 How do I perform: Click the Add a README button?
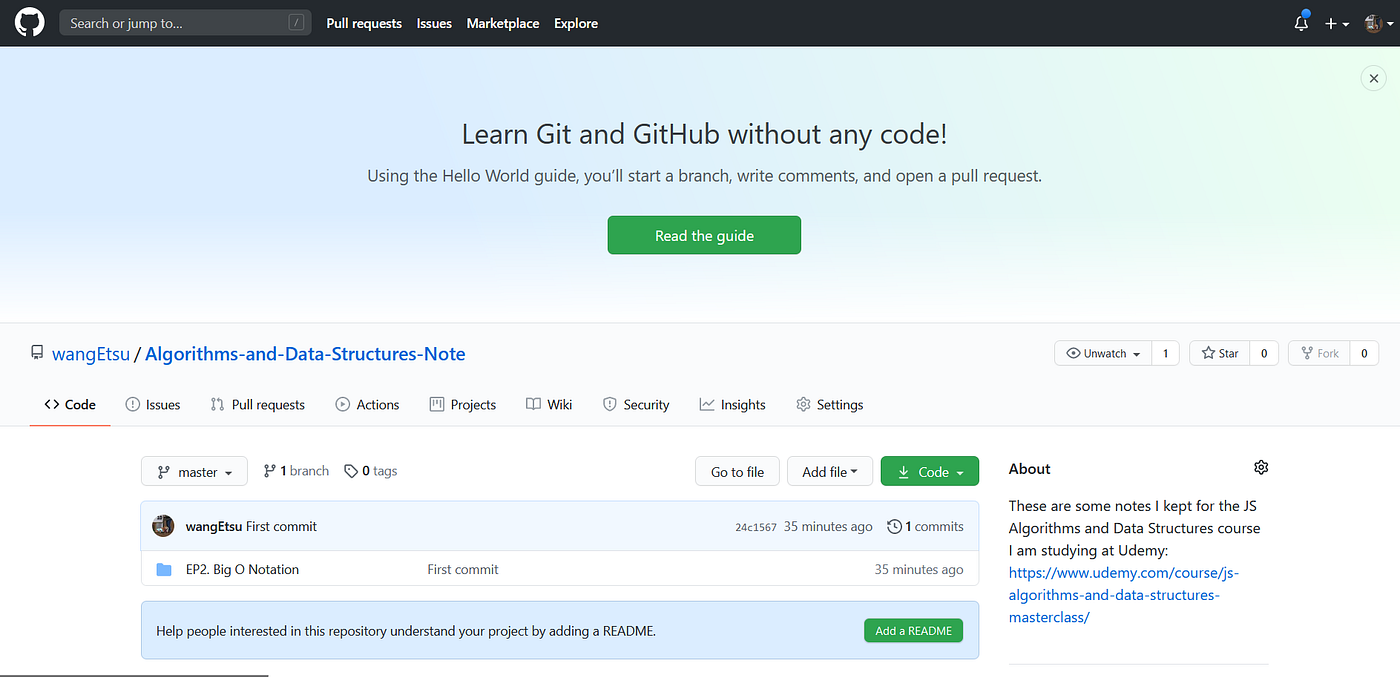[x=913, y=630]
